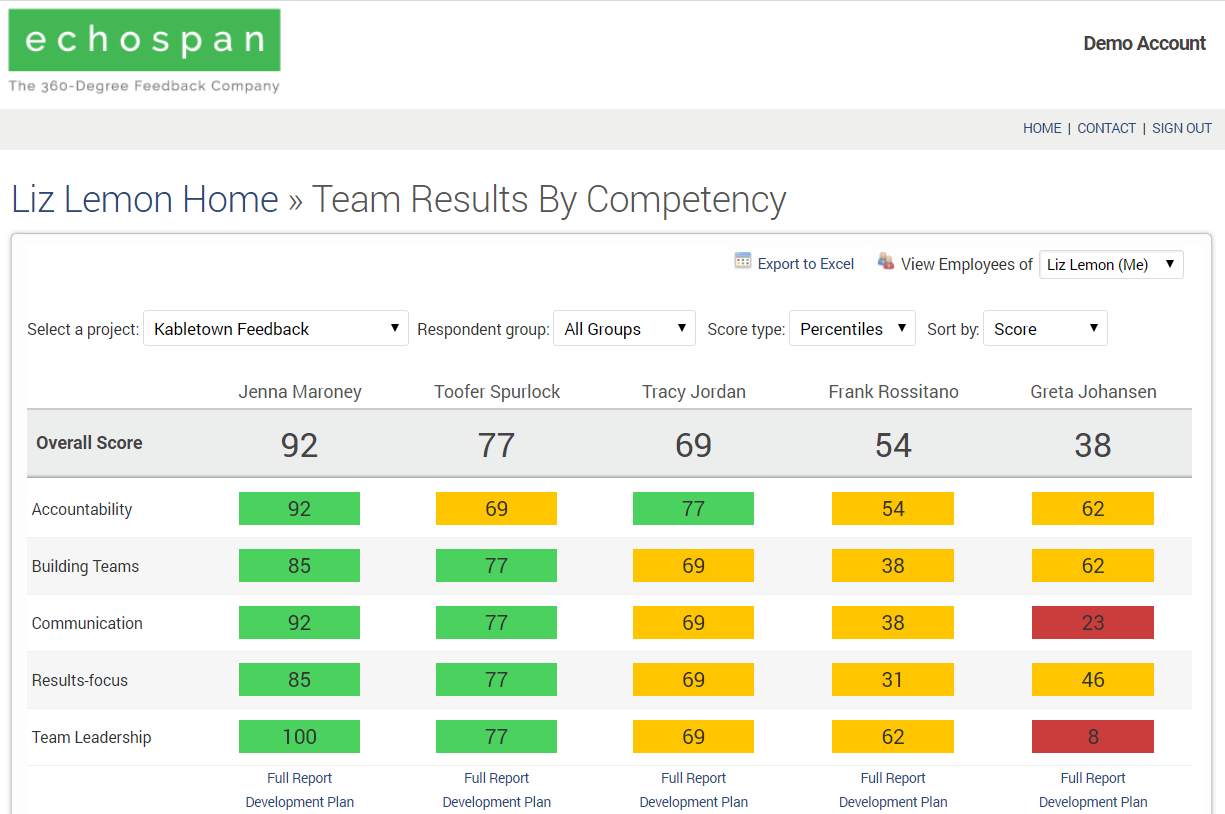Expand the Respondent group dropdown

click(624, 328)
